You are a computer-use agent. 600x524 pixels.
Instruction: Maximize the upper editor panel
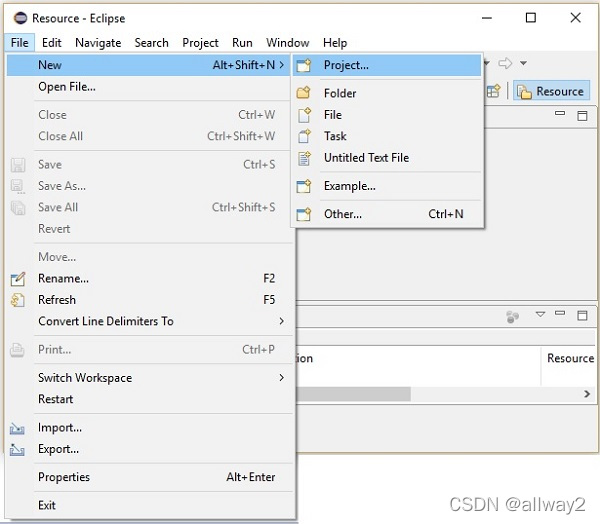(x=582, y=116)
